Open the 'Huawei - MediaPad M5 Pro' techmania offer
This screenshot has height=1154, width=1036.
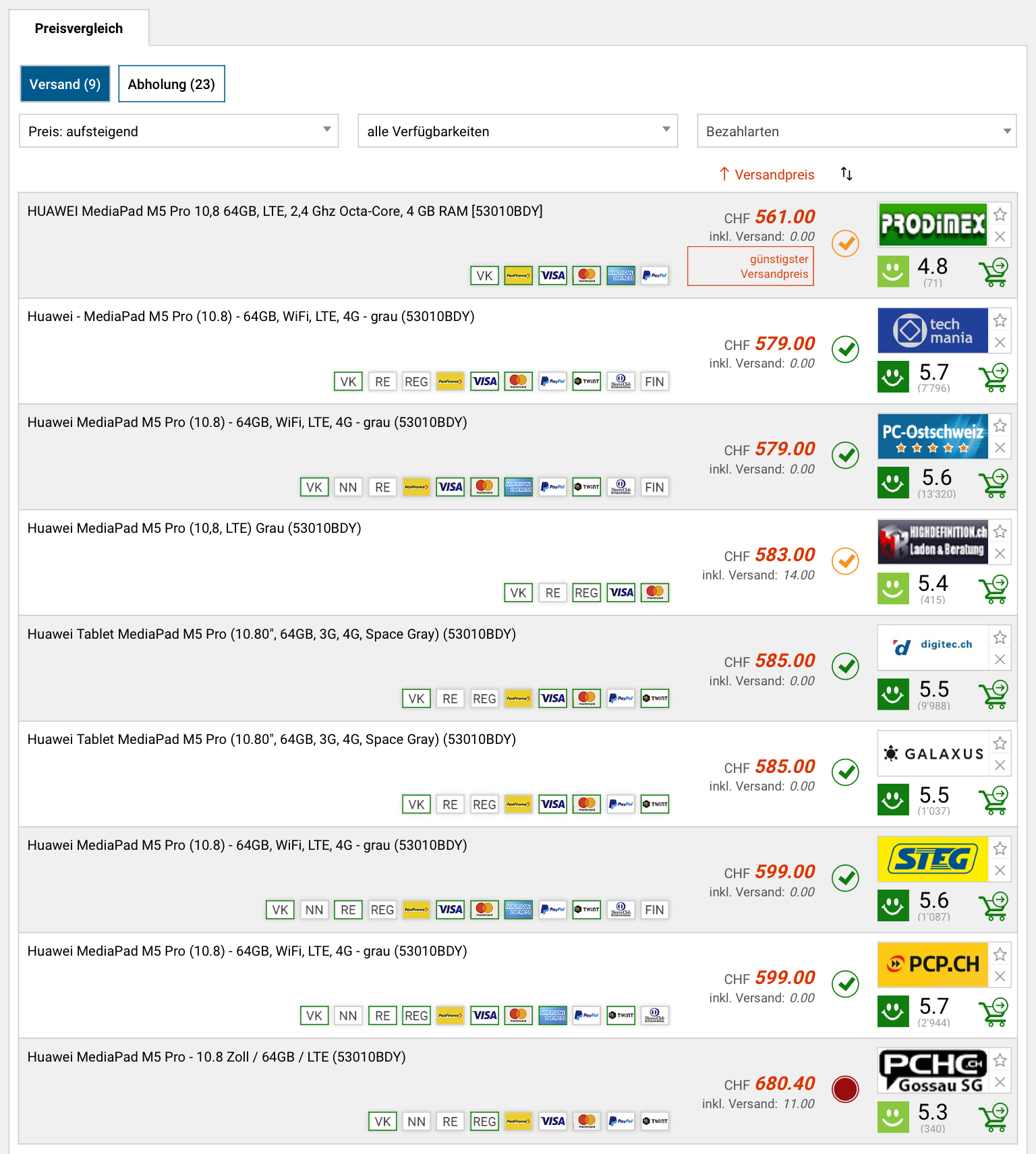pyautogui.click(x=251, y=316)
